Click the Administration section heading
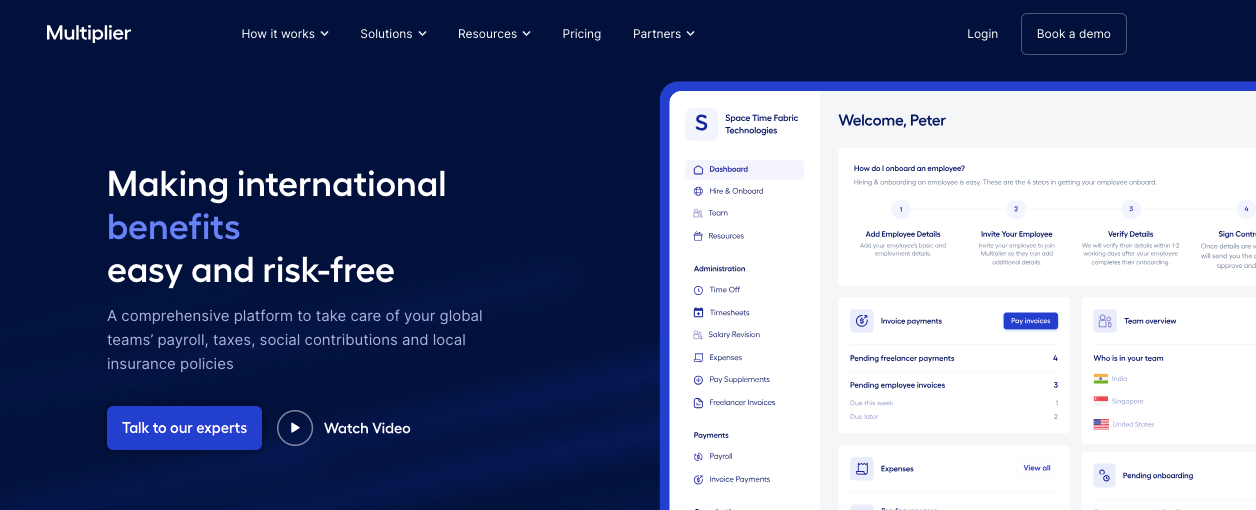 (x=720, y=268)
